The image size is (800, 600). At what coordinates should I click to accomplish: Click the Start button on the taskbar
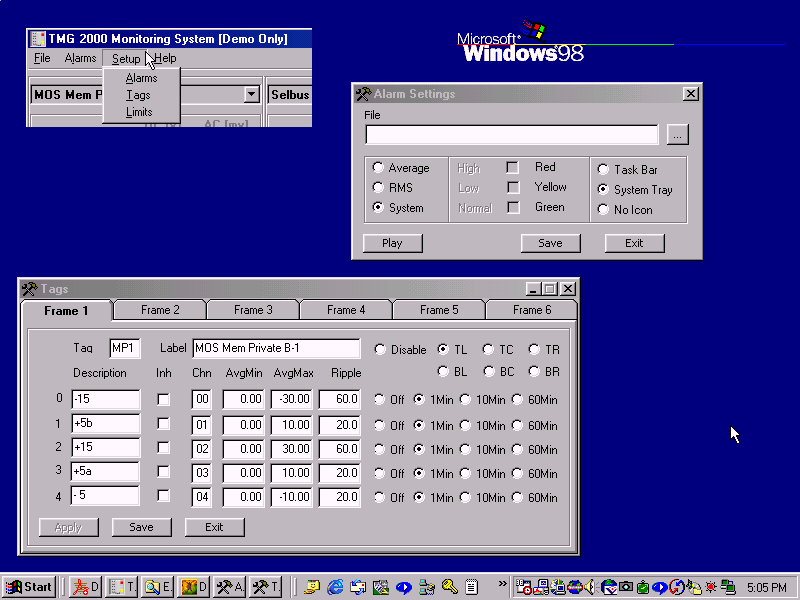[30, 587]
